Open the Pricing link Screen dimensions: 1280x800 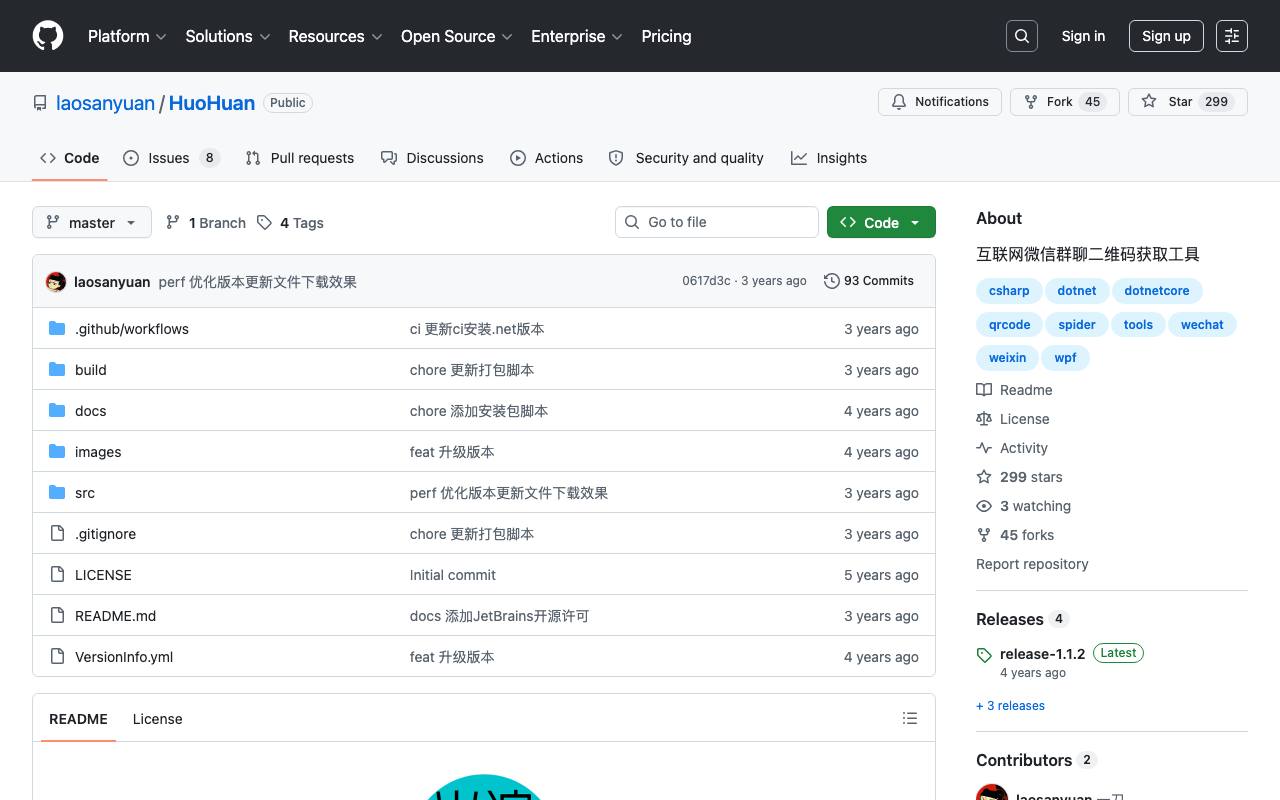(x=666, y=36)
